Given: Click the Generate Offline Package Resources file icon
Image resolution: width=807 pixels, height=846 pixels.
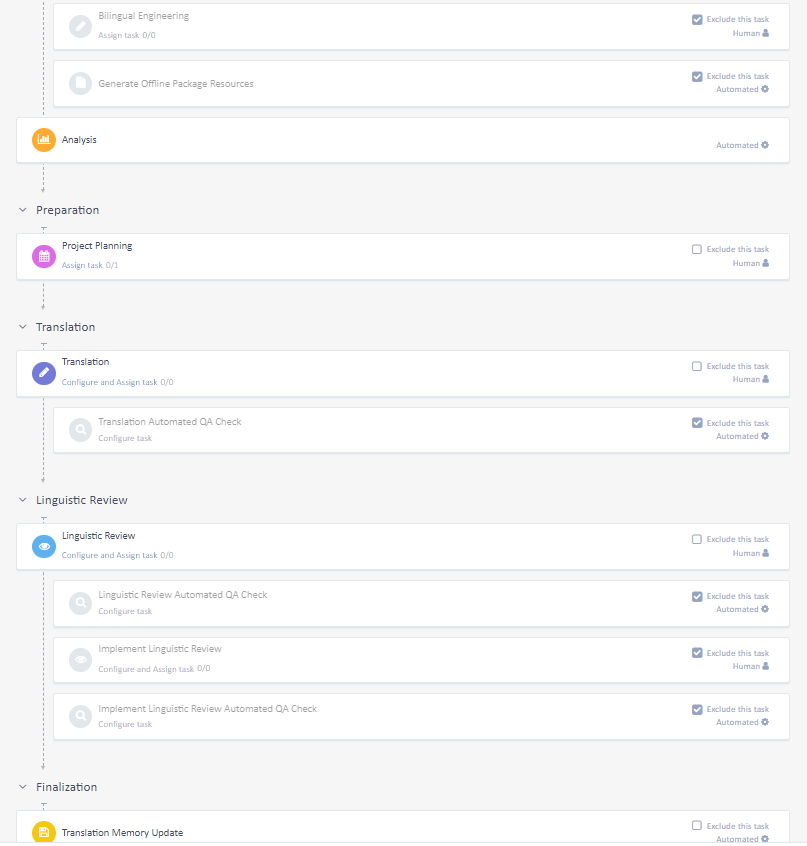Looking at the screenshot, I should [x=80, y=84].
